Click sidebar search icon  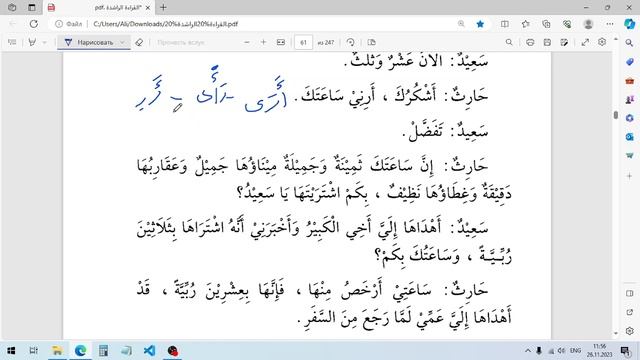630,43
